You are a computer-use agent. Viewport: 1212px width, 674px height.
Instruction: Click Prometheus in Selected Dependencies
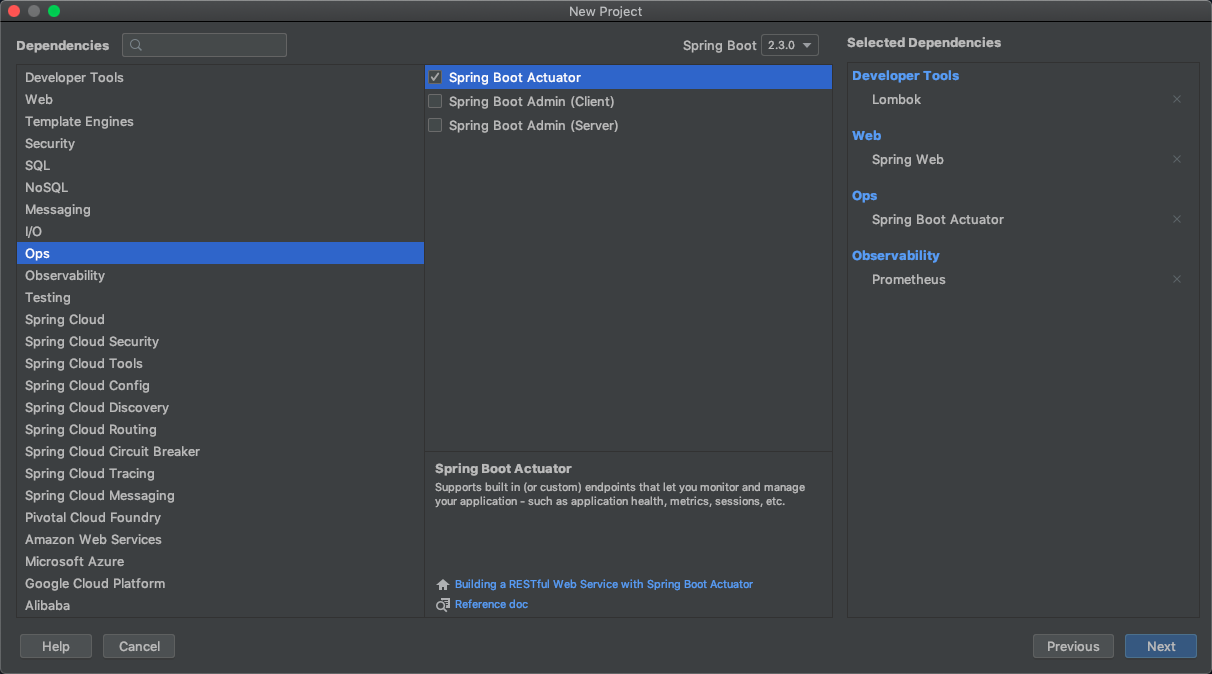point(909,279)
